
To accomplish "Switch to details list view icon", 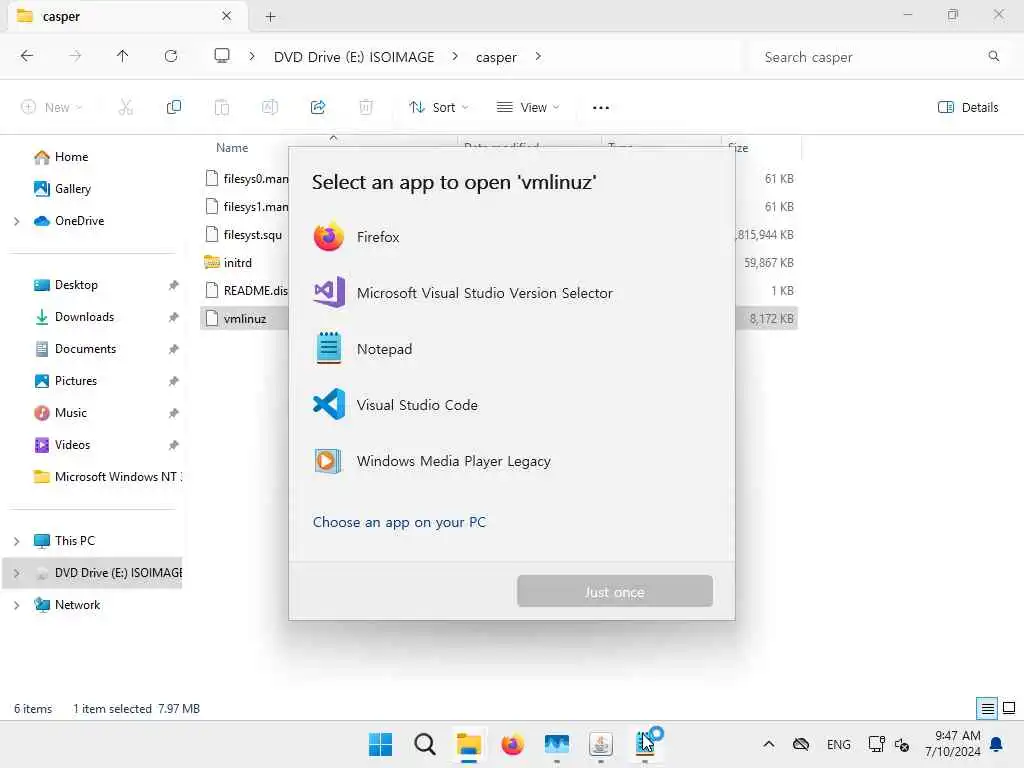I will point(987,708).
